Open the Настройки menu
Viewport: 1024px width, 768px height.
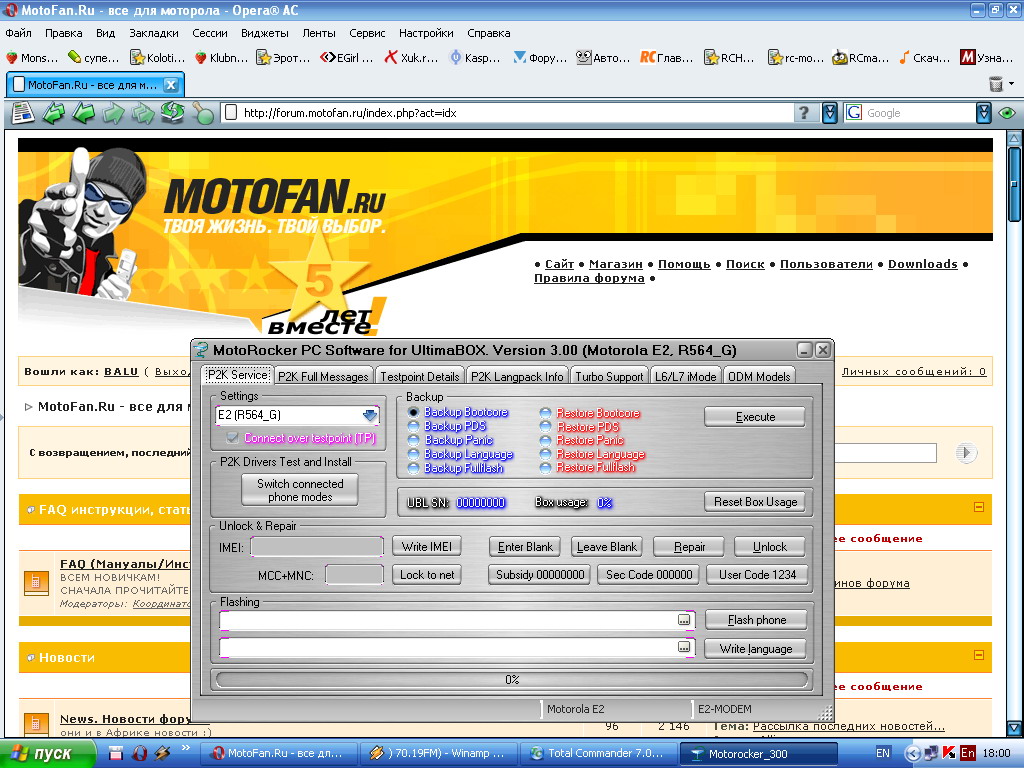point(426,33)
